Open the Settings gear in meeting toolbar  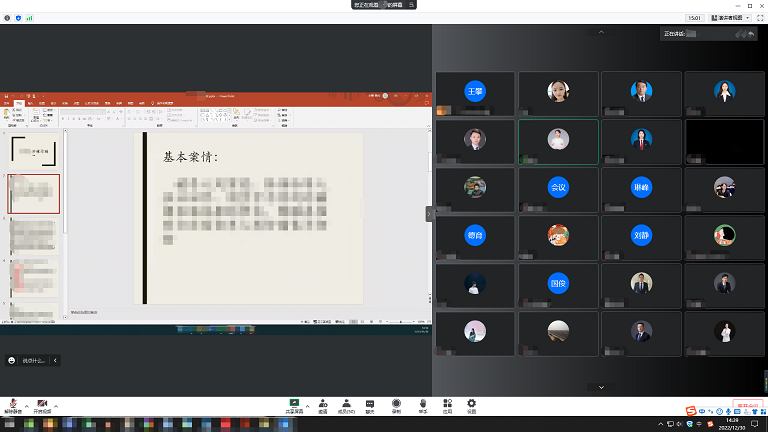472,405
